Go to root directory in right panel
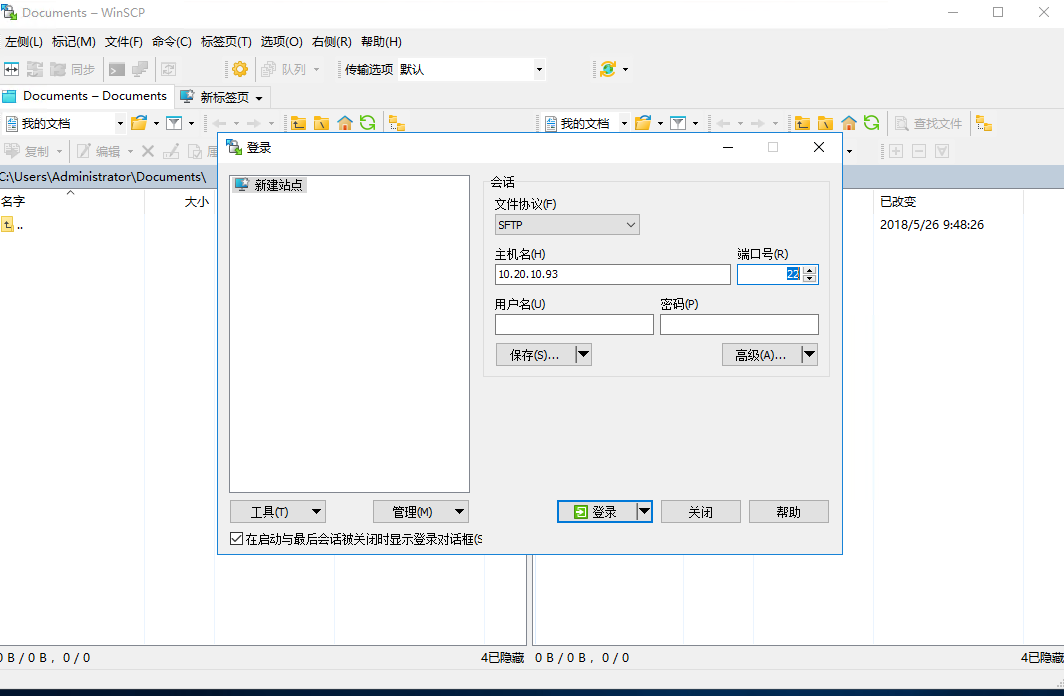 (825, 123)
